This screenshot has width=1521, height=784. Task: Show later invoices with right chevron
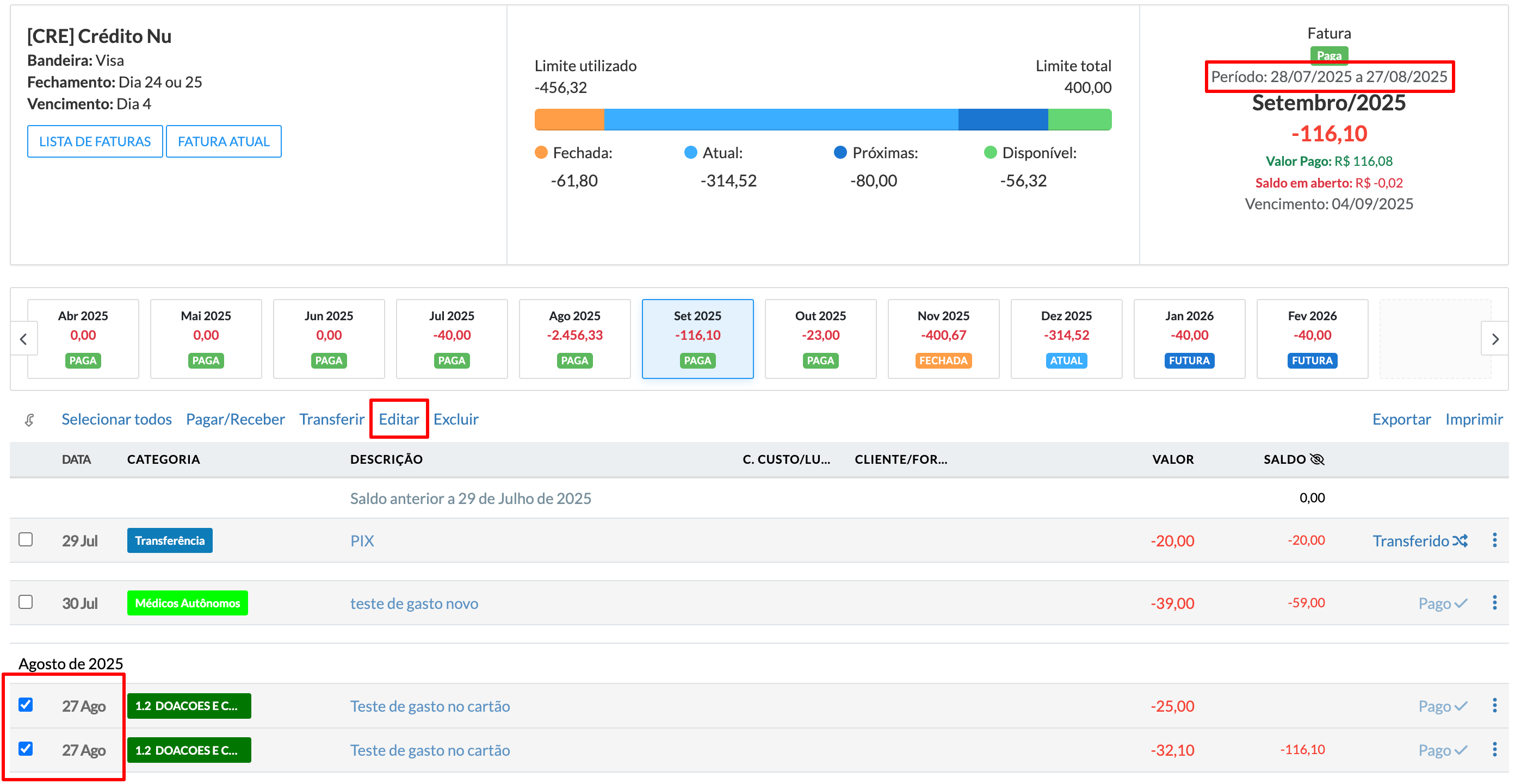pos(1494,339)
